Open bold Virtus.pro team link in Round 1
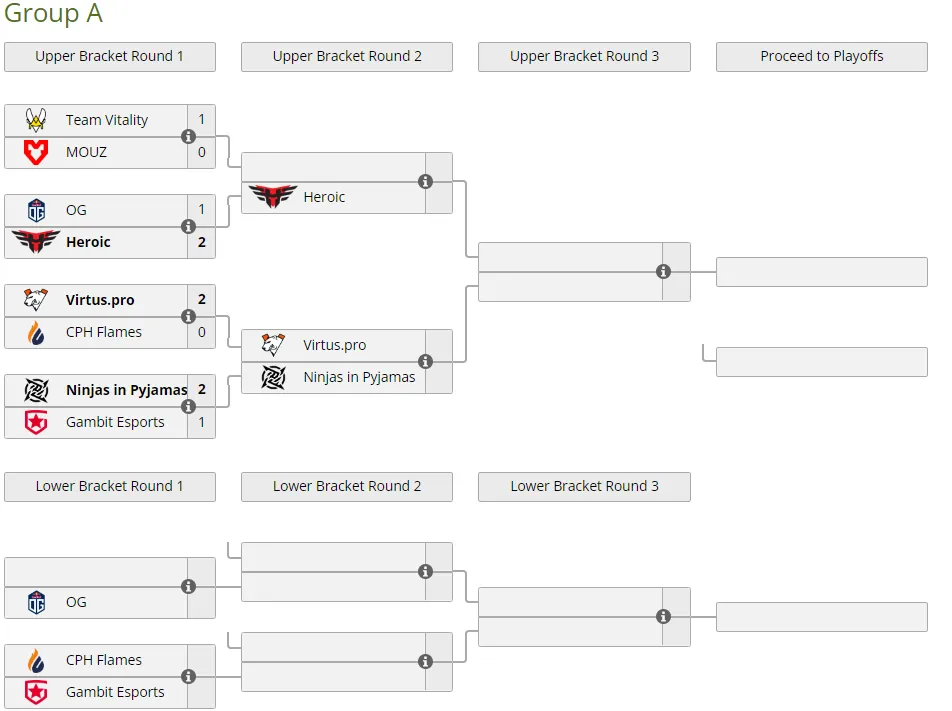 100,300
